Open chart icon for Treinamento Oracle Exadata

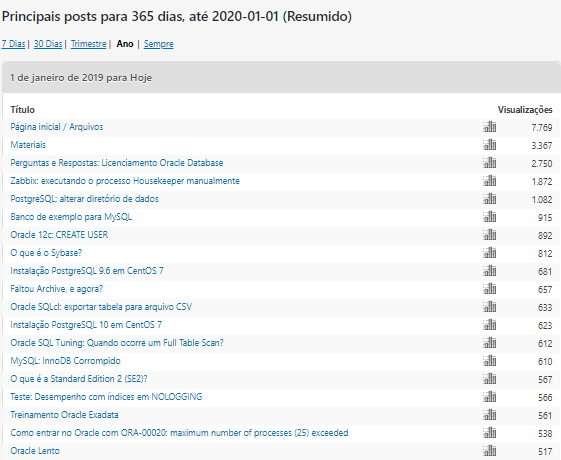coord(489,415)
